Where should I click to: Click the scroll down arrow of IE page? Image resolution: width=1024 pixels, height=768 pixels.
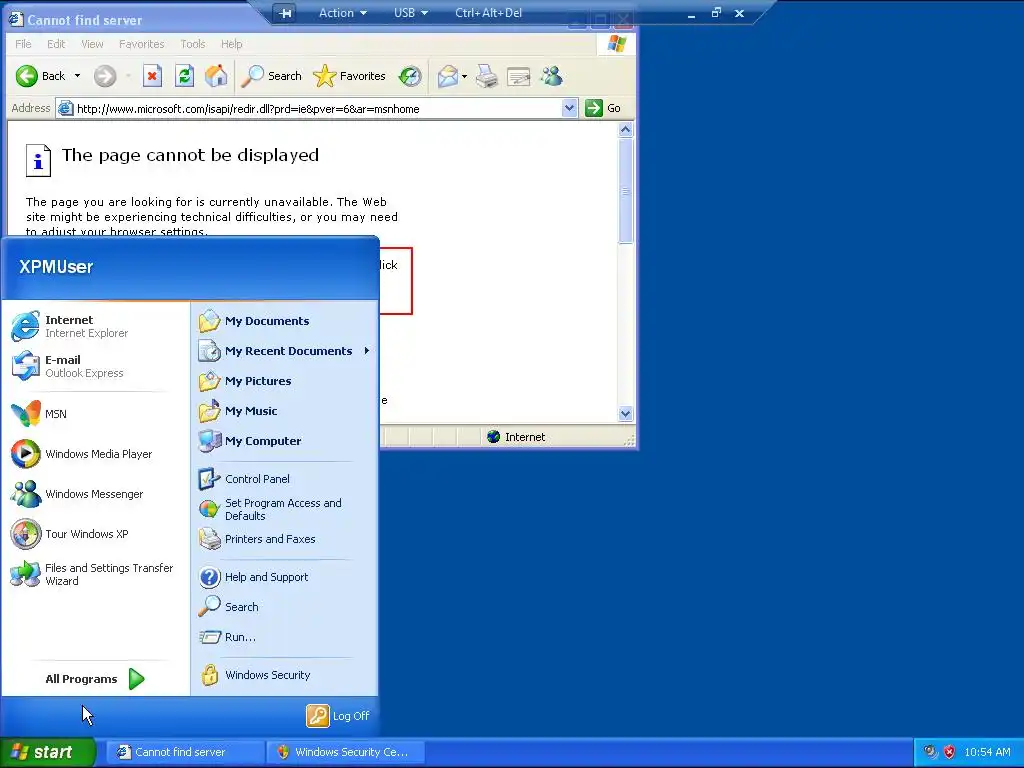pos(625,413)
